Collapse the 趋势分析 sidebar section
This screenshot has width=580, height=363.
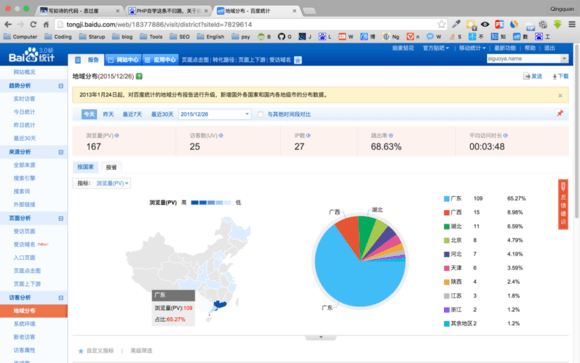coord(61,86)
